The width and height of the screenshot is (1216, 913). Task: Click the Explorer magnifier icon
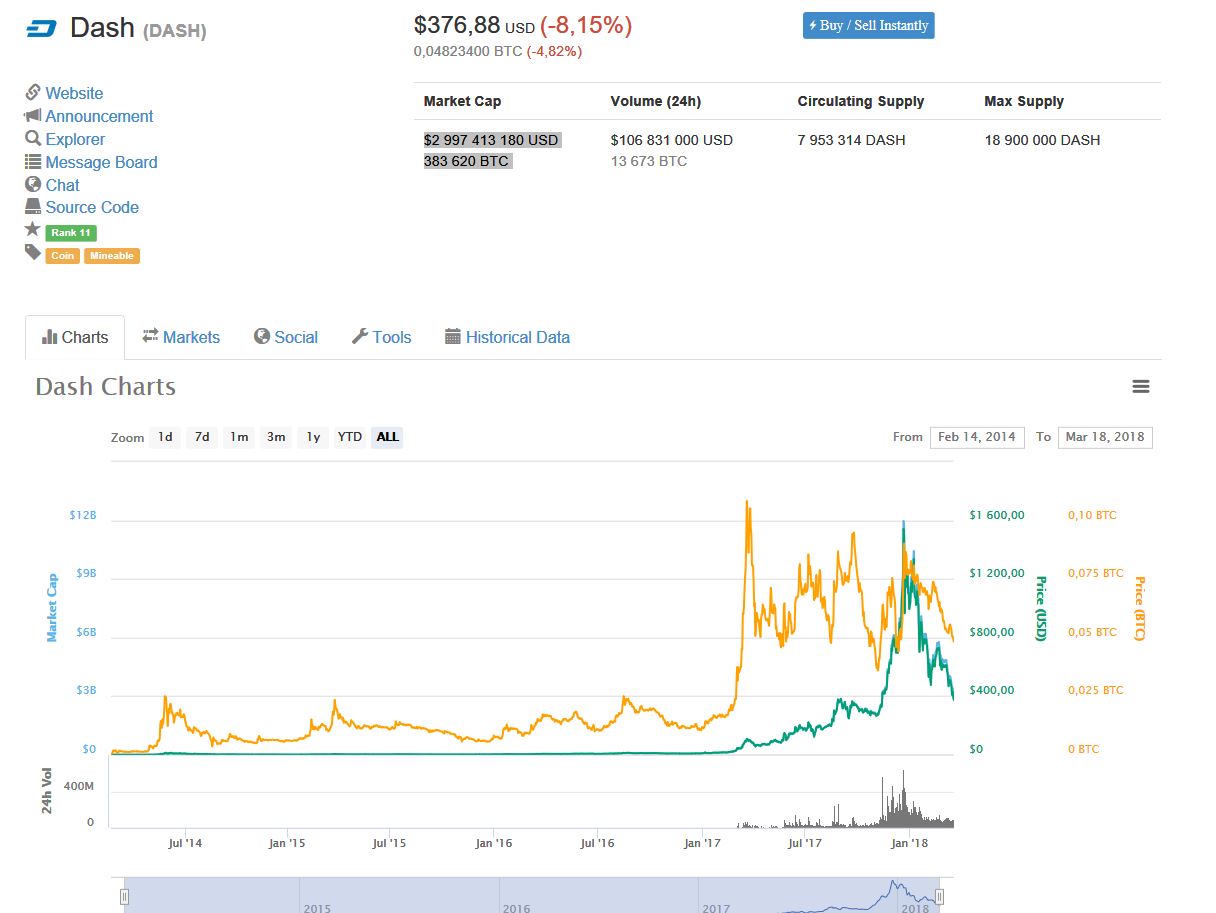[x=33, y=139]
